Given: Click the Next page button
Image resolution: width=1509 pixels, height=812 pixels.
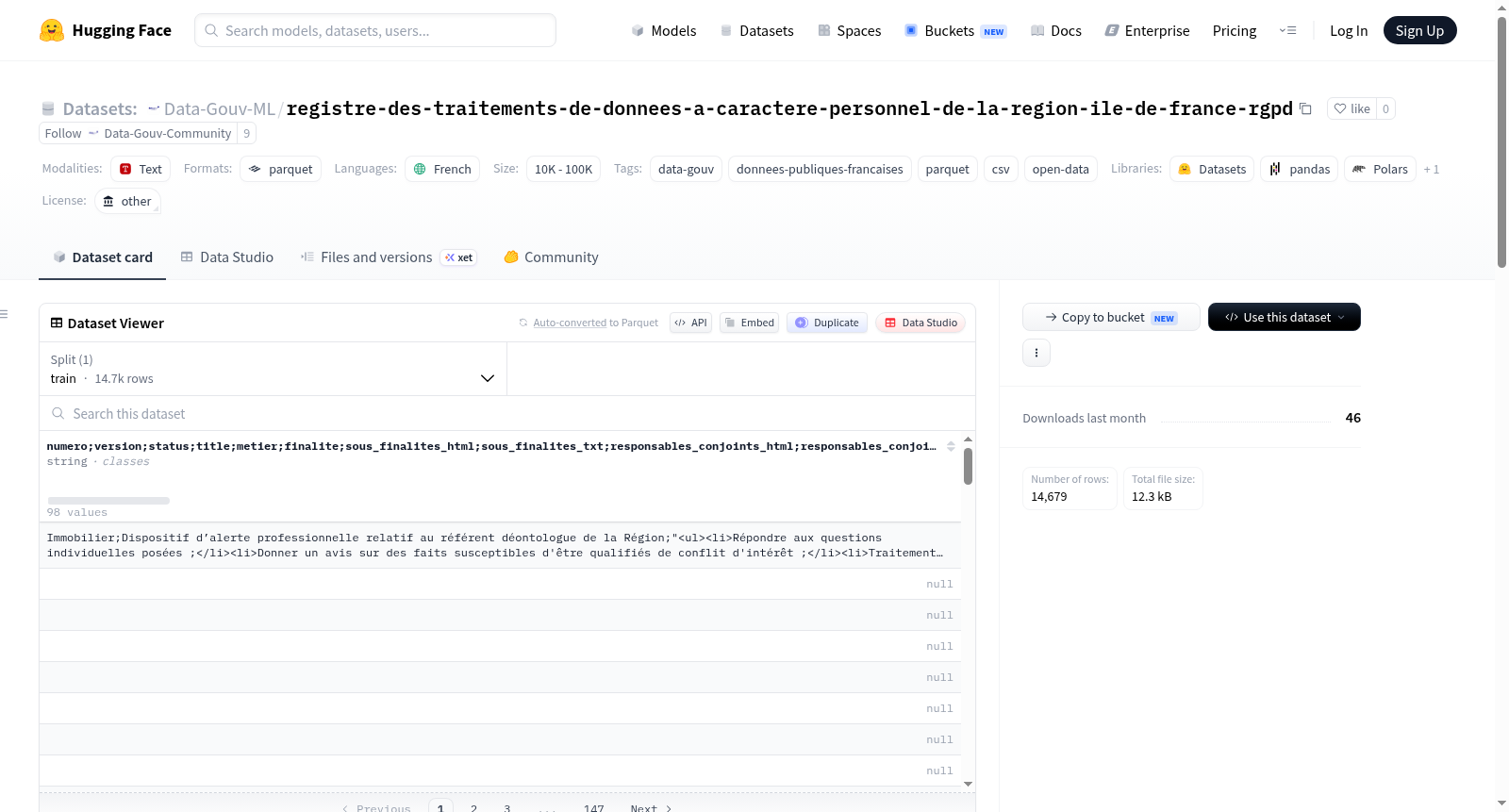Looking at the screenshot, I should (651, 808).
